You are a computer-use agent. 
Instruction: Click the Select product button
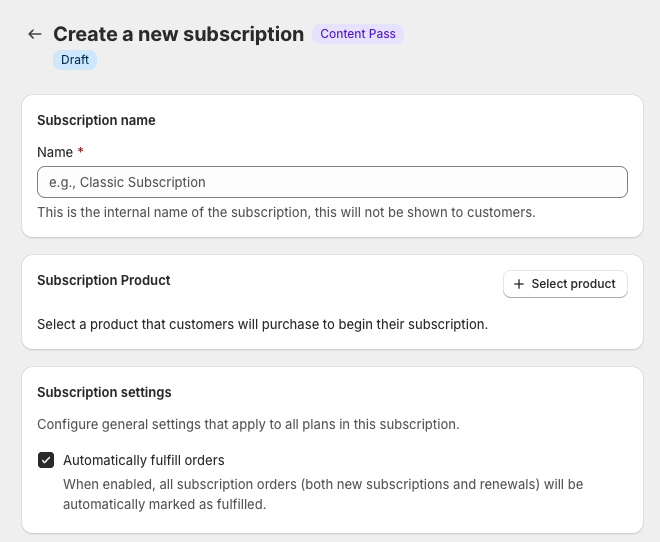point(565,284)
